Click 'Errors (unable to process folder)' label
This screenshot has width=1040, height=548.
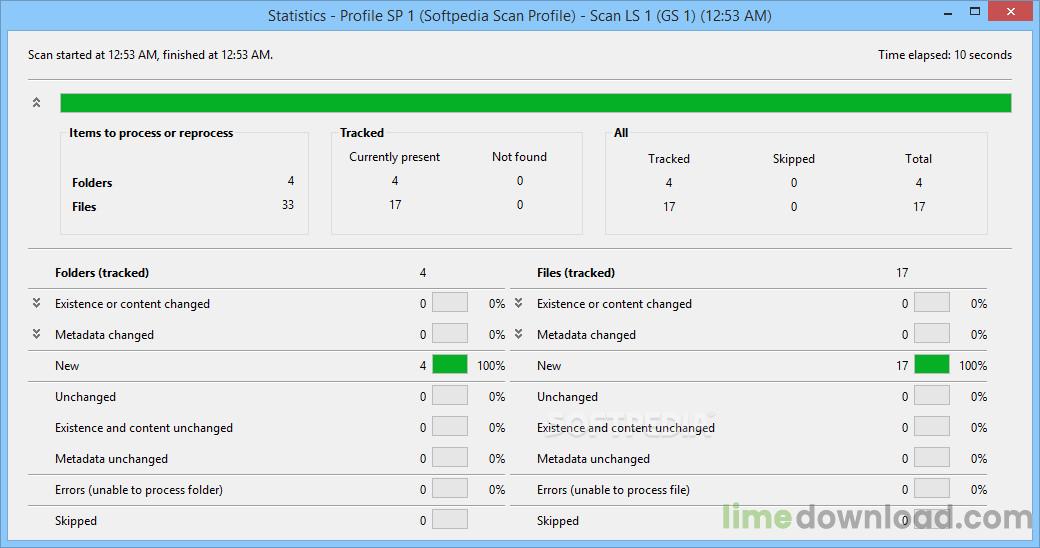tap(139, 490)
